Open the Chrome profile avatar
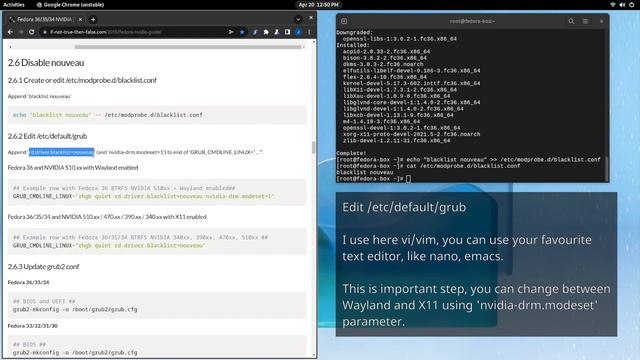This screenshot has height=360, width=640. [x=298, y=32]
